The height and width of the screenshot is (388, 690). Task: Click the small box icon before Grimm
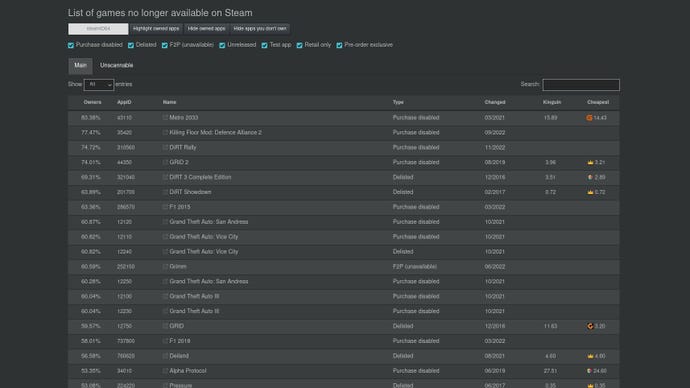pos(165,267)
